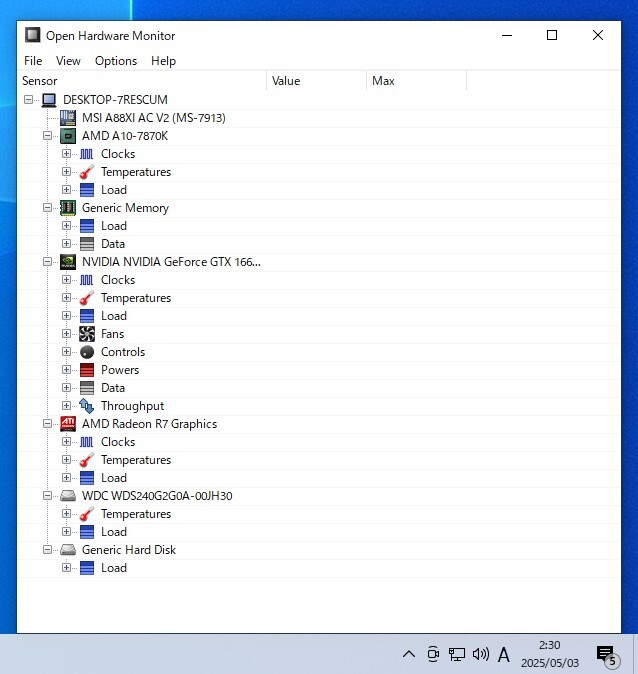Click the Value column header
The image size is (638, 674).
[317, 81]
